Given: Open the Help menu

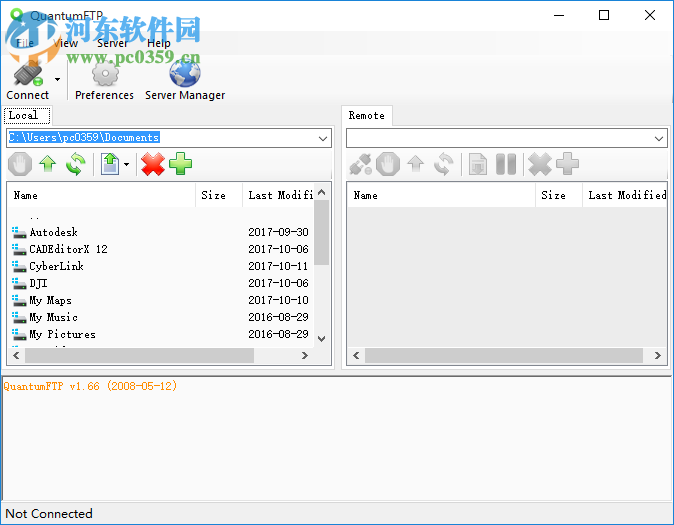Looking at the screenshot, I should tap(159, 43).
